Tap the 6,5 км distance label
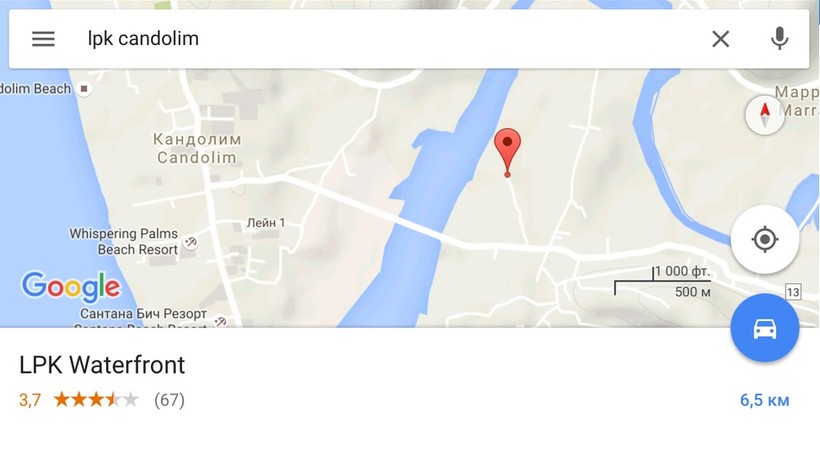The image size is (820, 461). coord(765,400)
